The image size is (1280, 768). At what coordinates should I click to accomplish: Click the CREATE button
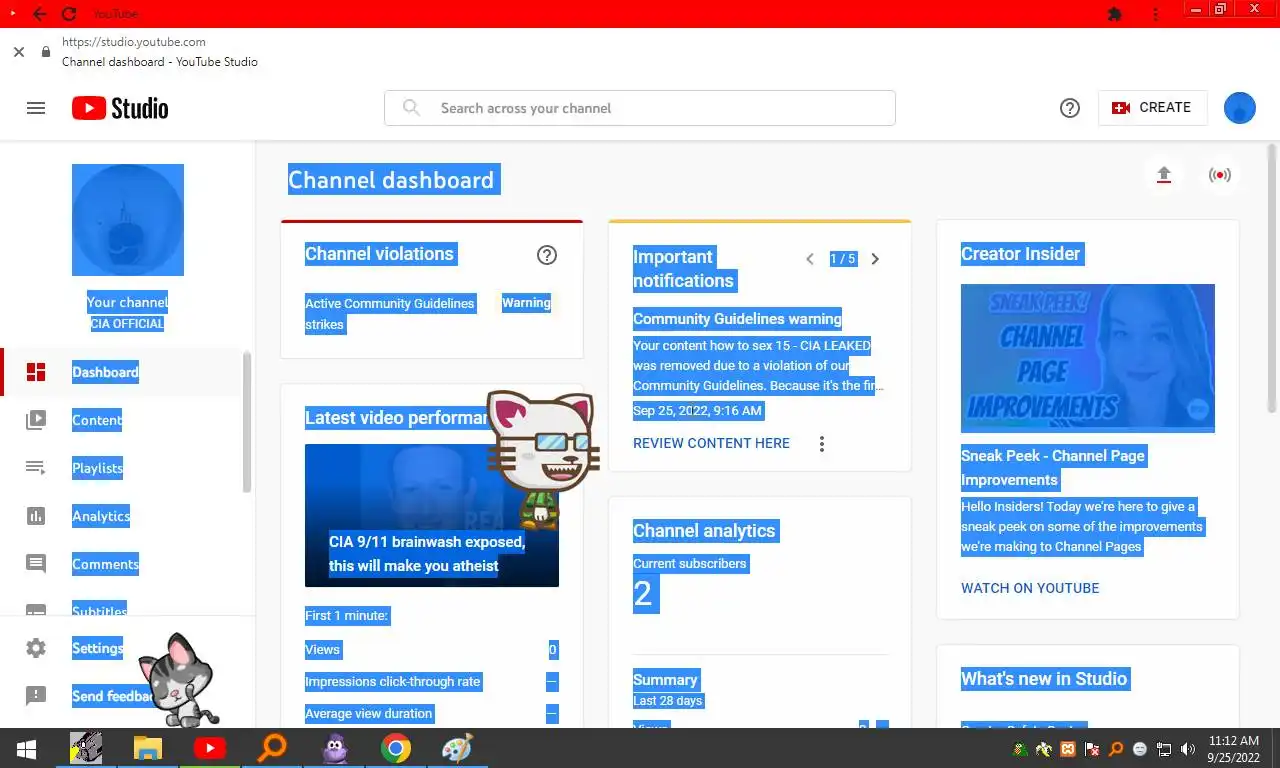(1152, 108)
